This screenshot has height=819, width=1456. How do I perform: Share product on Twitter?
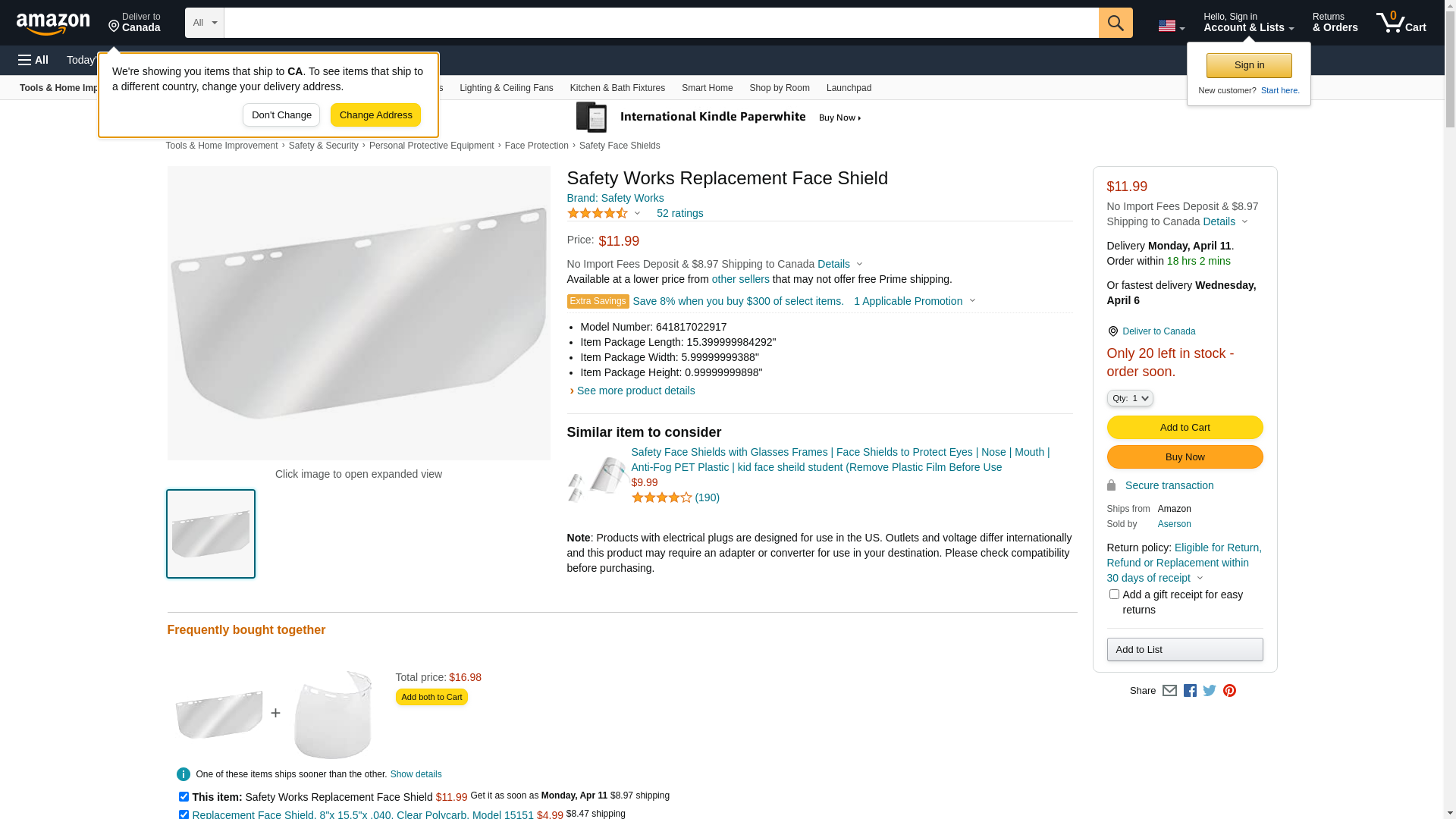(1210, 691)
